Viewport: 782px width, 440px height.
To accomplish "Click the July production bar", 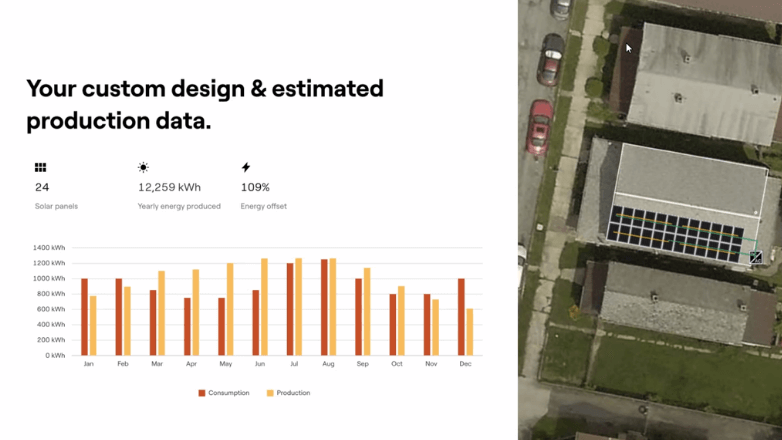I will (x=299, y=307).
